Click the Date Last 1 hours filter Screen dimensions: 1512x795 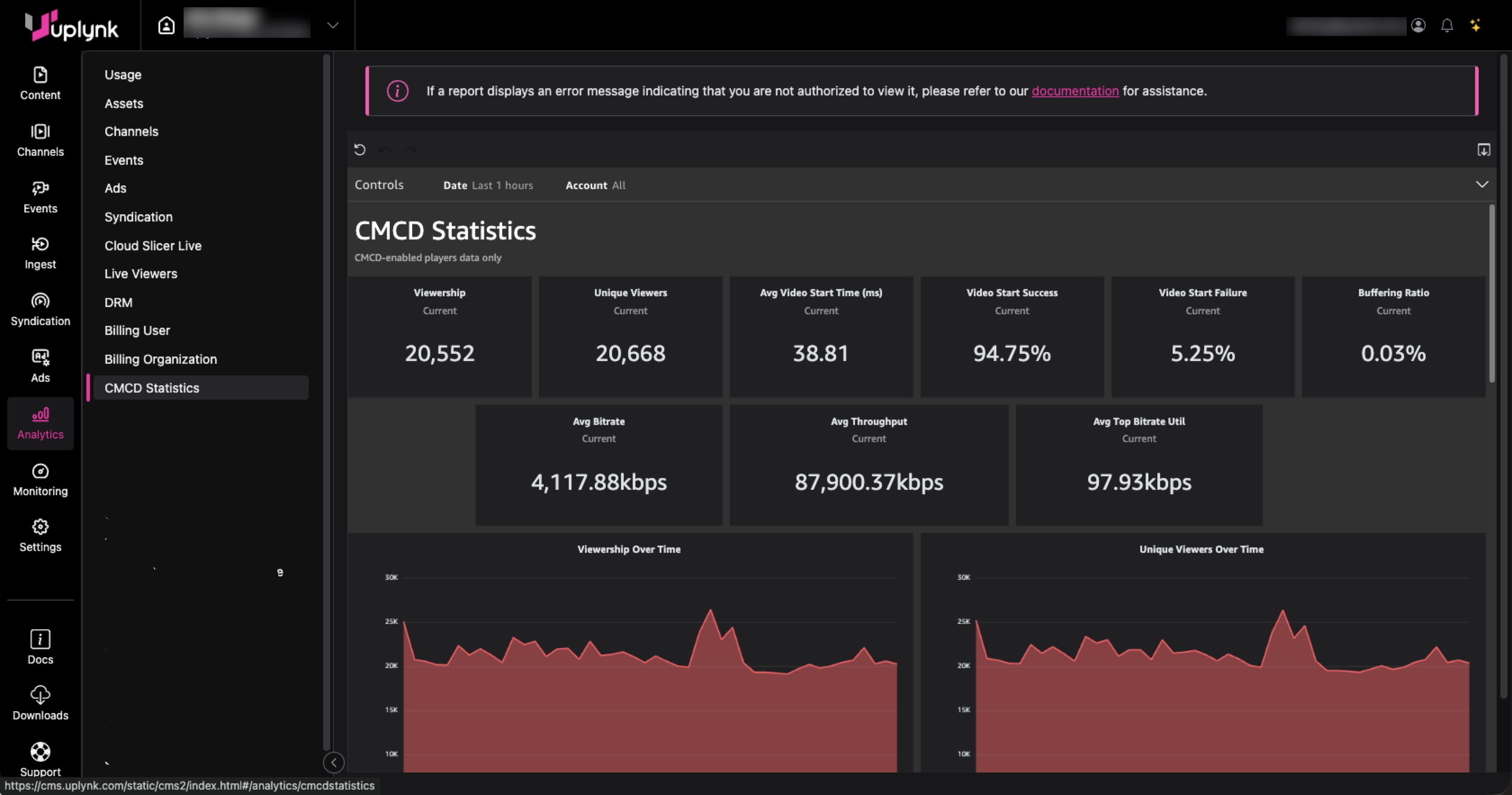(x=488, y=185)
